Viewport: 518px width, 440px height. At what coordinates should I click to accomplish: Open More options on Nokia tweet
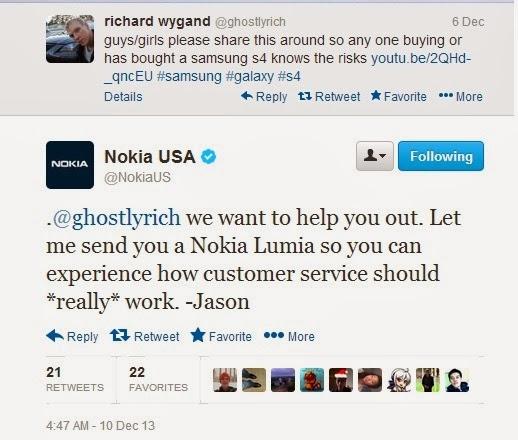[x=289, y=336]
